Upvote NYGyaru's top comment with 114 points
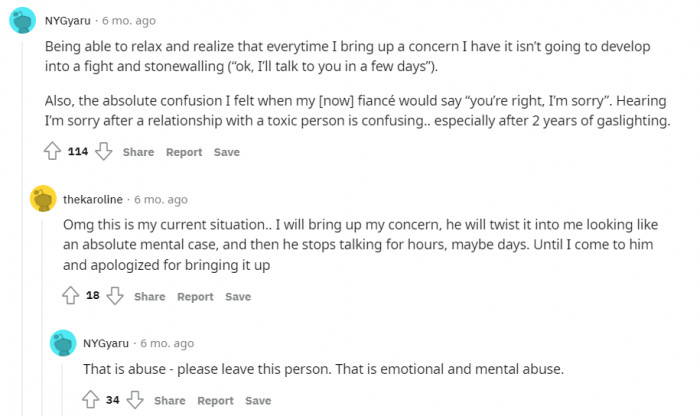 [53, 152]
